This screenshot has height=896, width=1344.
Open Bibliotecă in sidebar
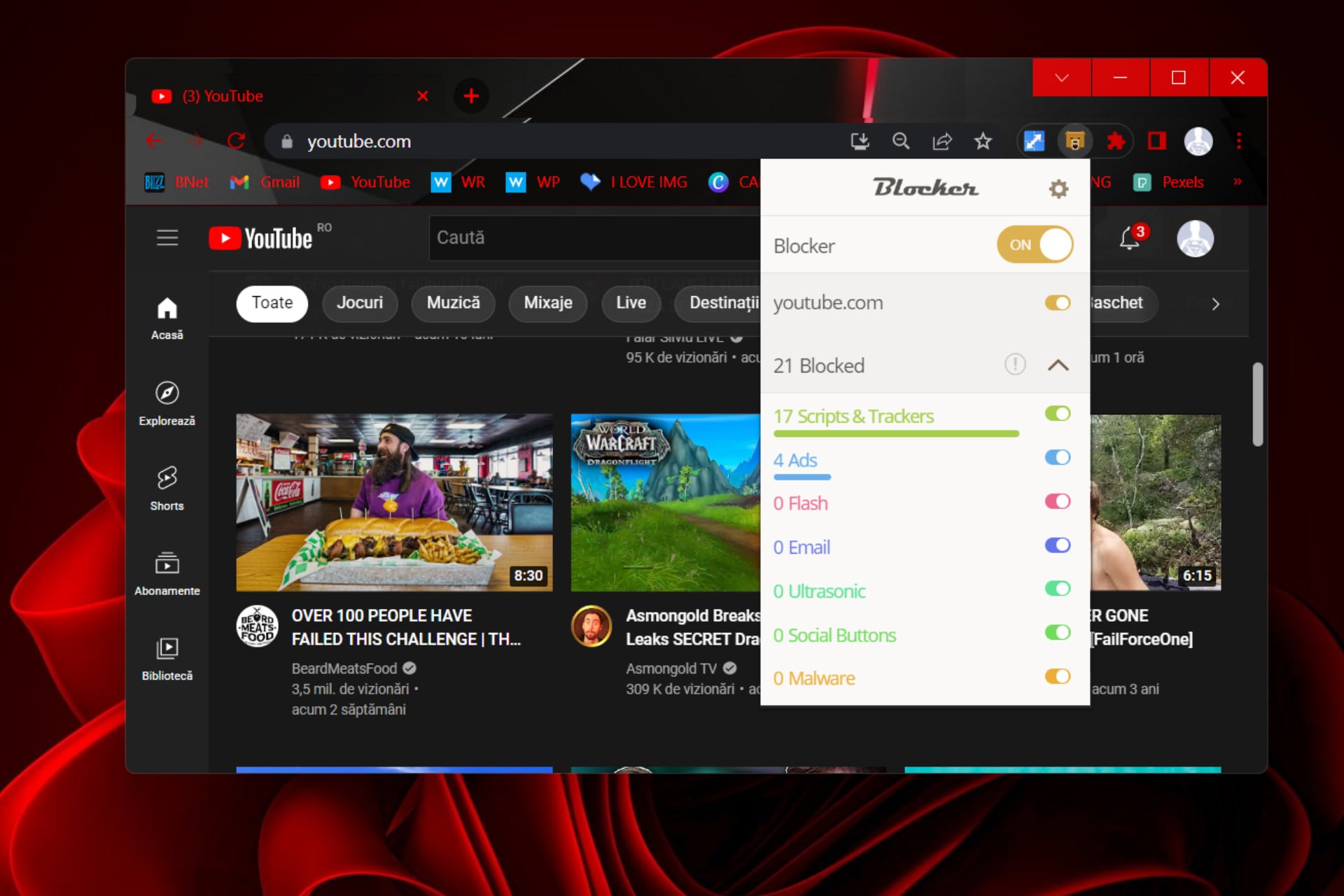pos(167,659)
